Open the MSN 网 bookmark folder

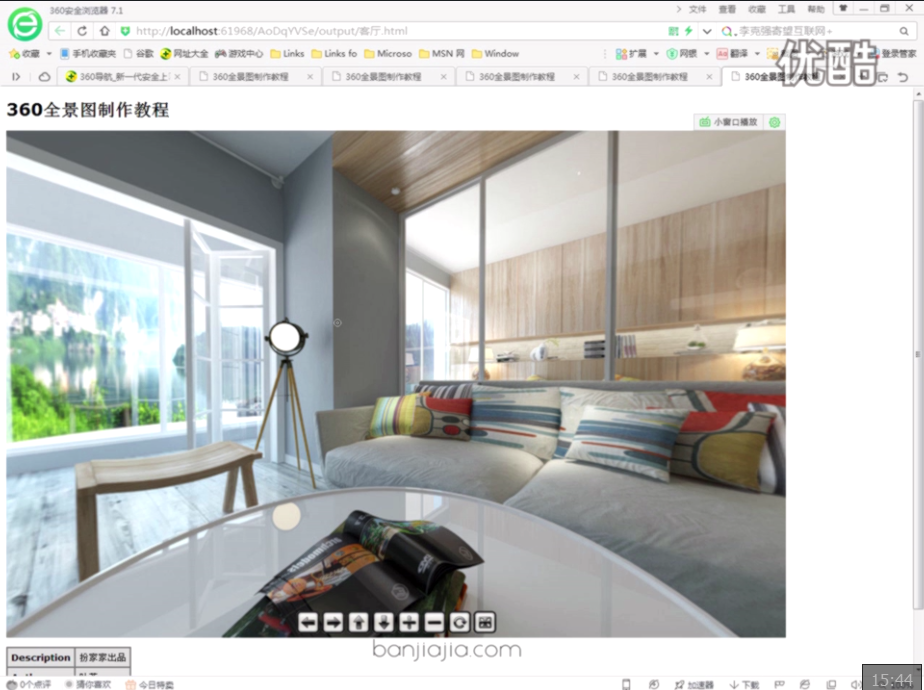click(x=441, y=54)
